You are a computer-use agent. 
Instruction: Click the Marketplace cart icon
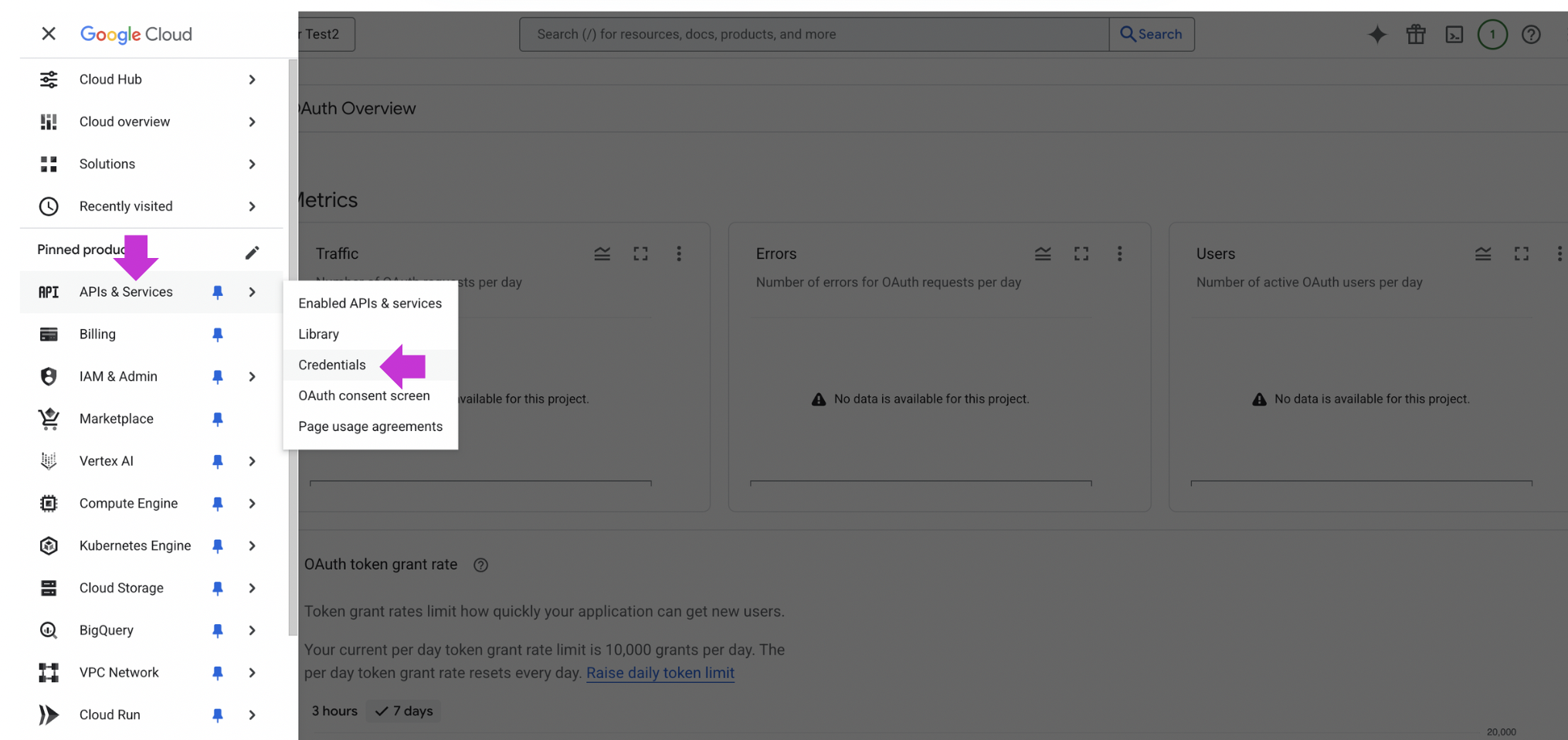(x=49, y=419)
